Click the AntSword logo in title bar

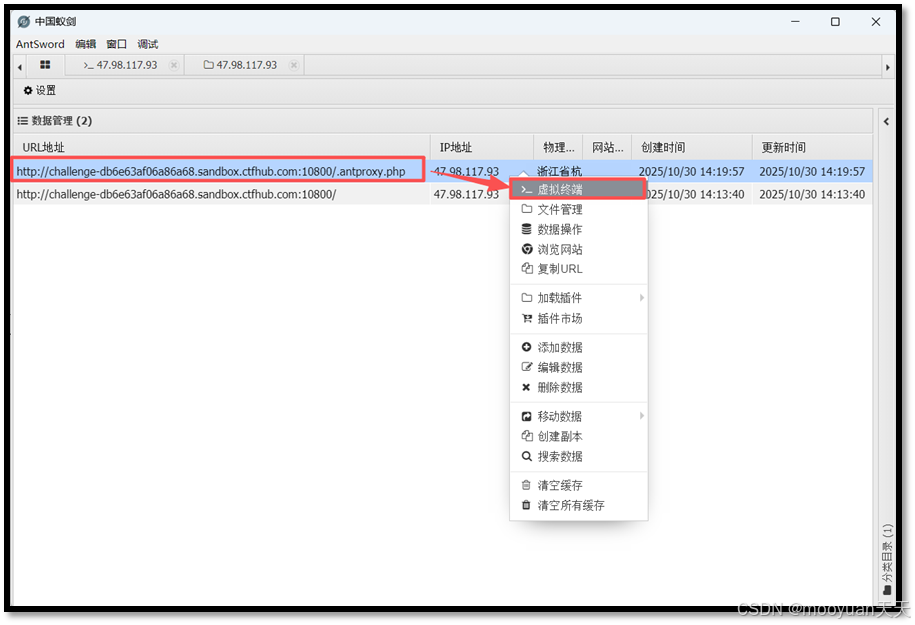tap(23, 22)
